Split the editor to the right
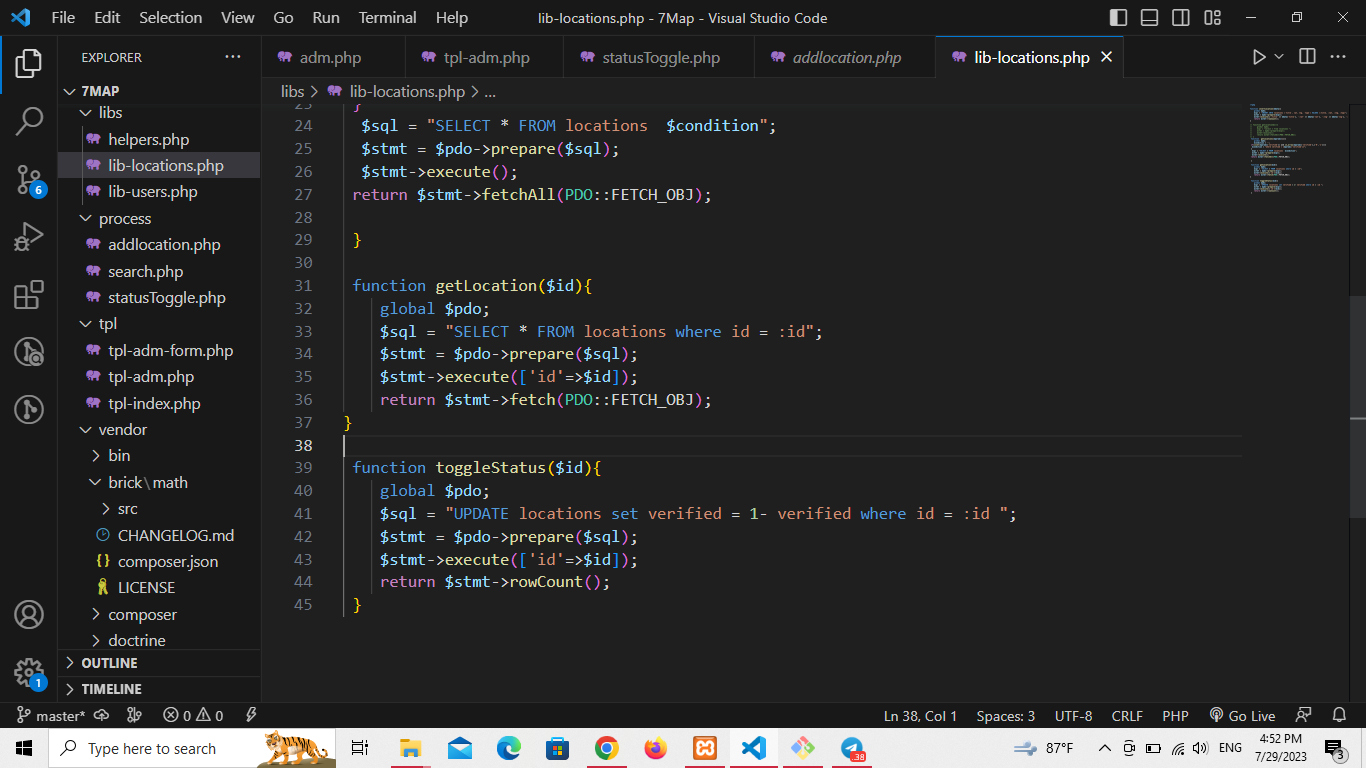Image resolution: width=1366 pixels, height=768 pixels. pyautogui.click(x=1307, y=57)
